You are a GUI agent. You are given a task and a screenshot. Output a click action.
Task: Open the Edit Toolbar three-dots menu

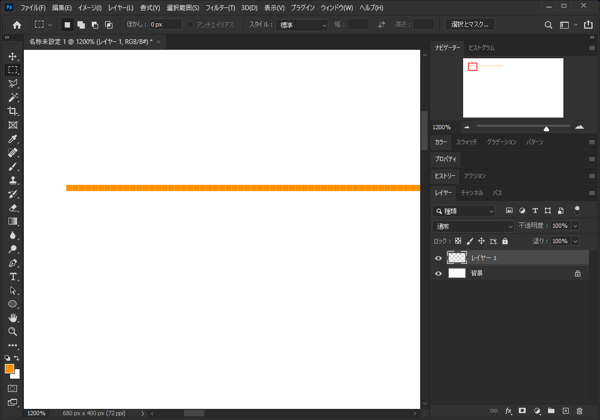pyautogui.click(x=13, y=345)
